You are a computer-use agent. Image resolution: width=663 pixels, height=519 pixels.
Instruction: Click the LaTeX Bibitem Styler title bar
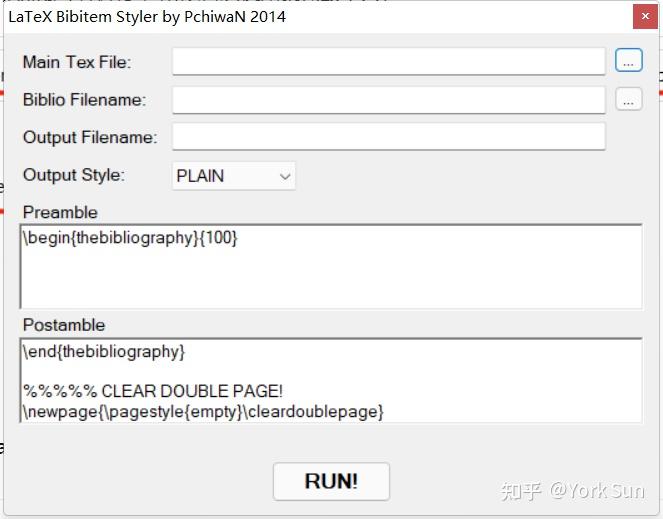point(317,17)
